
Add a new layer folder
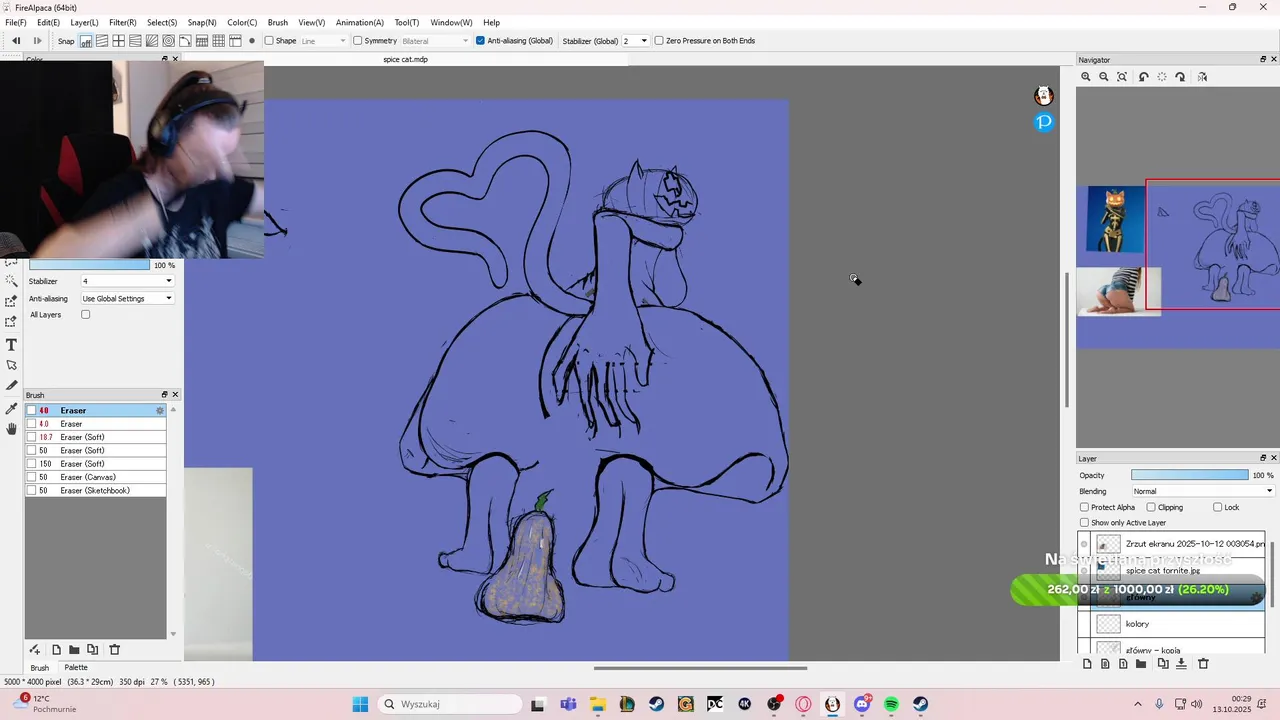pyautogui.click(x=1141, y=664)
